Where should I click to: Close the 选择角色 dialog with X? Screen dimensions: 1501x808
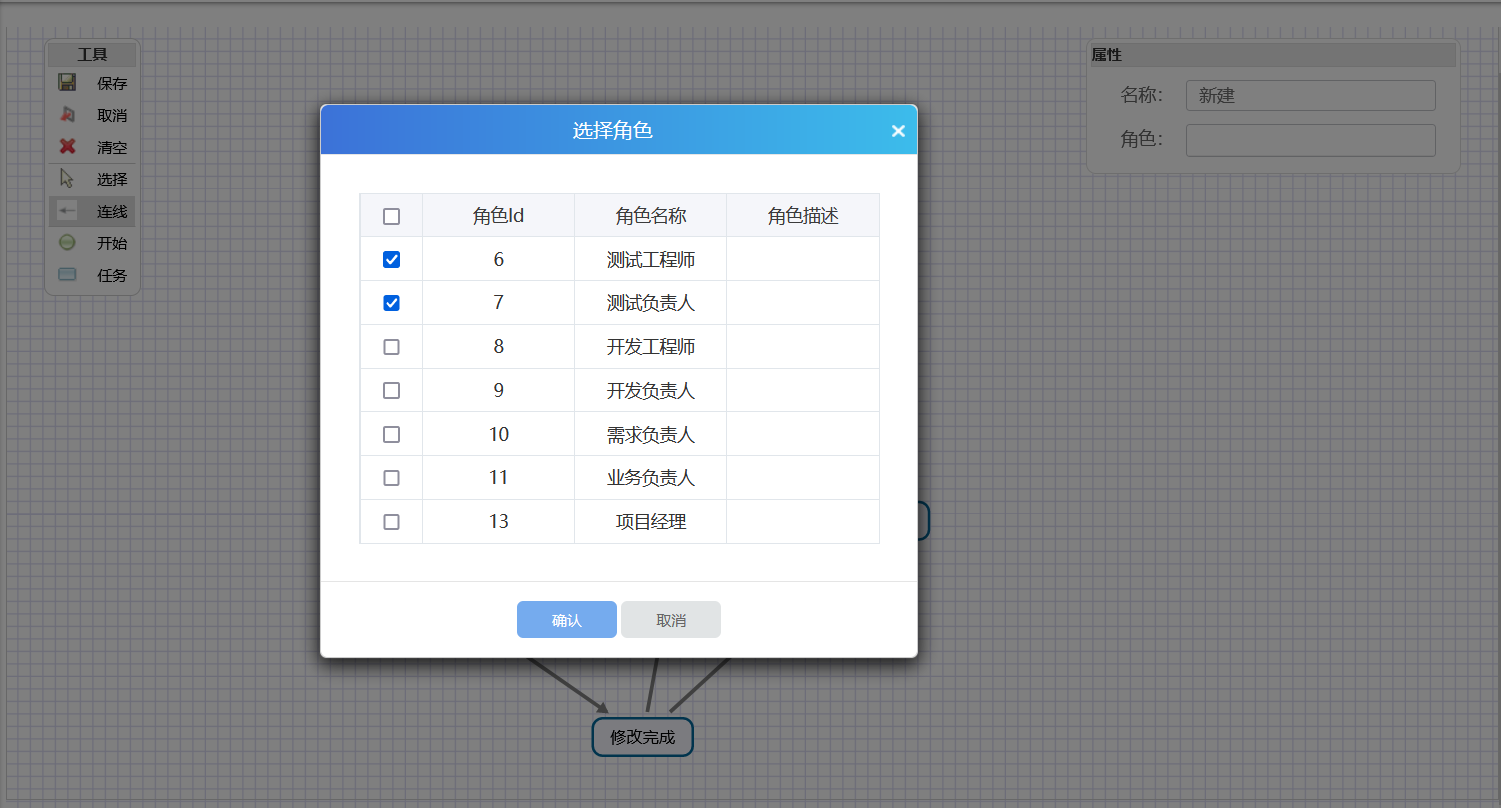pos(897,131)
